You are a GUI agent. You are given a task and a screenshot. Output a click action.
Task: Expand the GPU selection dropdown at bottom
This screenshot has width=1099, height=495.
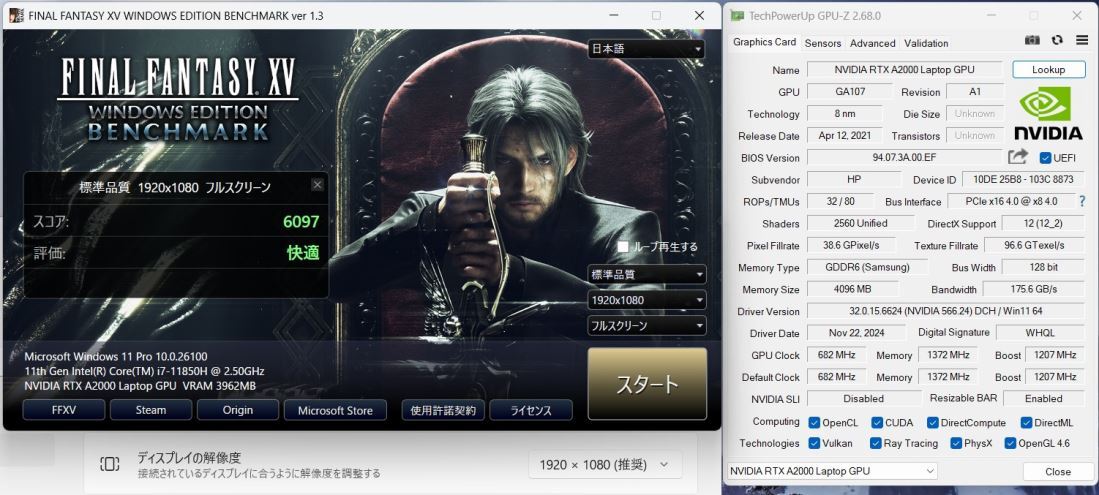click(832, 471)
